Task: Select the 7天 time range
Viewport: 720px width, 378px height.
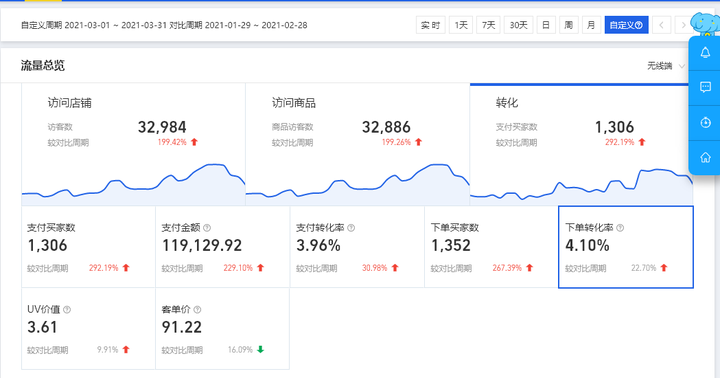Action: tap(488, 25)
